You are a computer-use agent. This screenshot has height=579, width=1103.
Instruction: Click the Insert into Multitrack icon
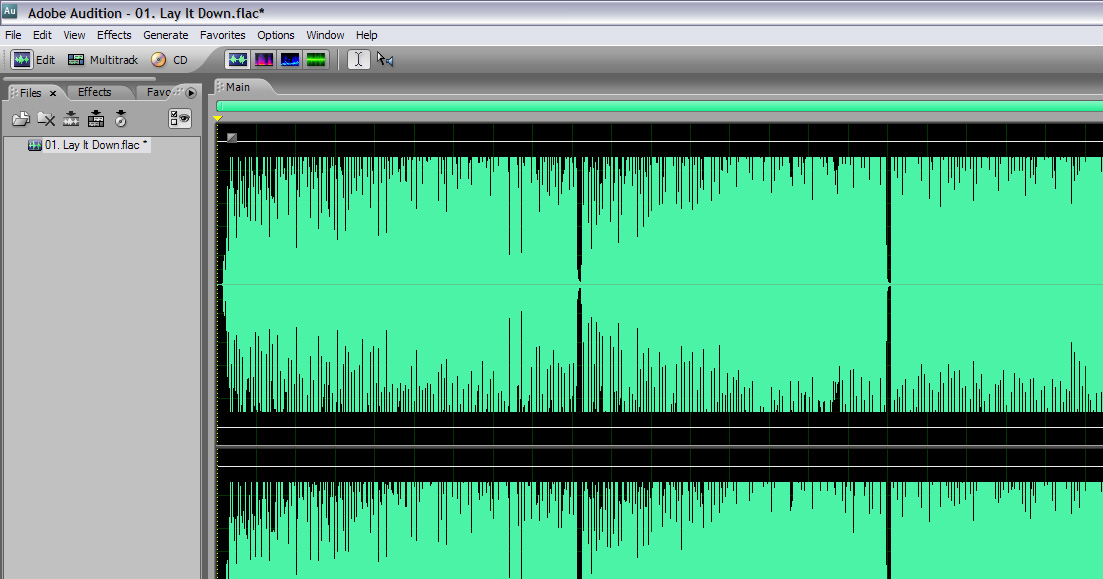(96, 119)
